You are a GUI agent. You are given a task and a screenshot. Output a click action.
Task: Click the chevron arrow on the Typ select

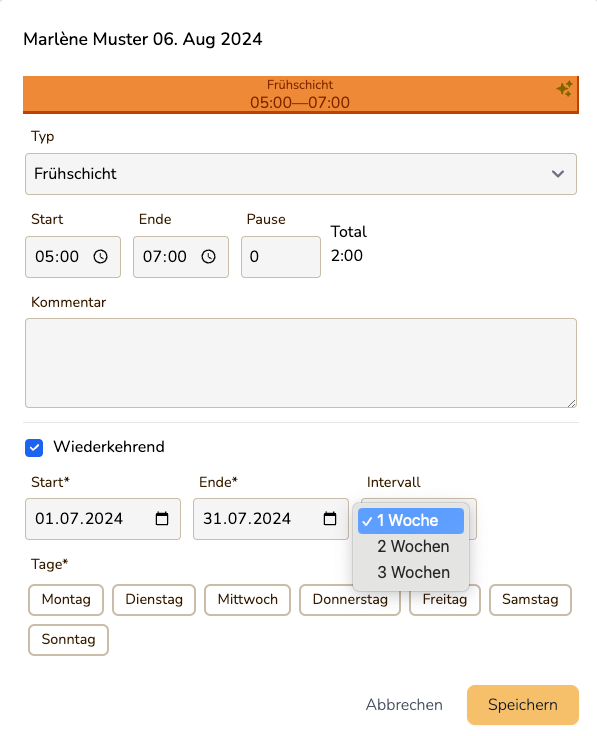[x=558, y=174]
